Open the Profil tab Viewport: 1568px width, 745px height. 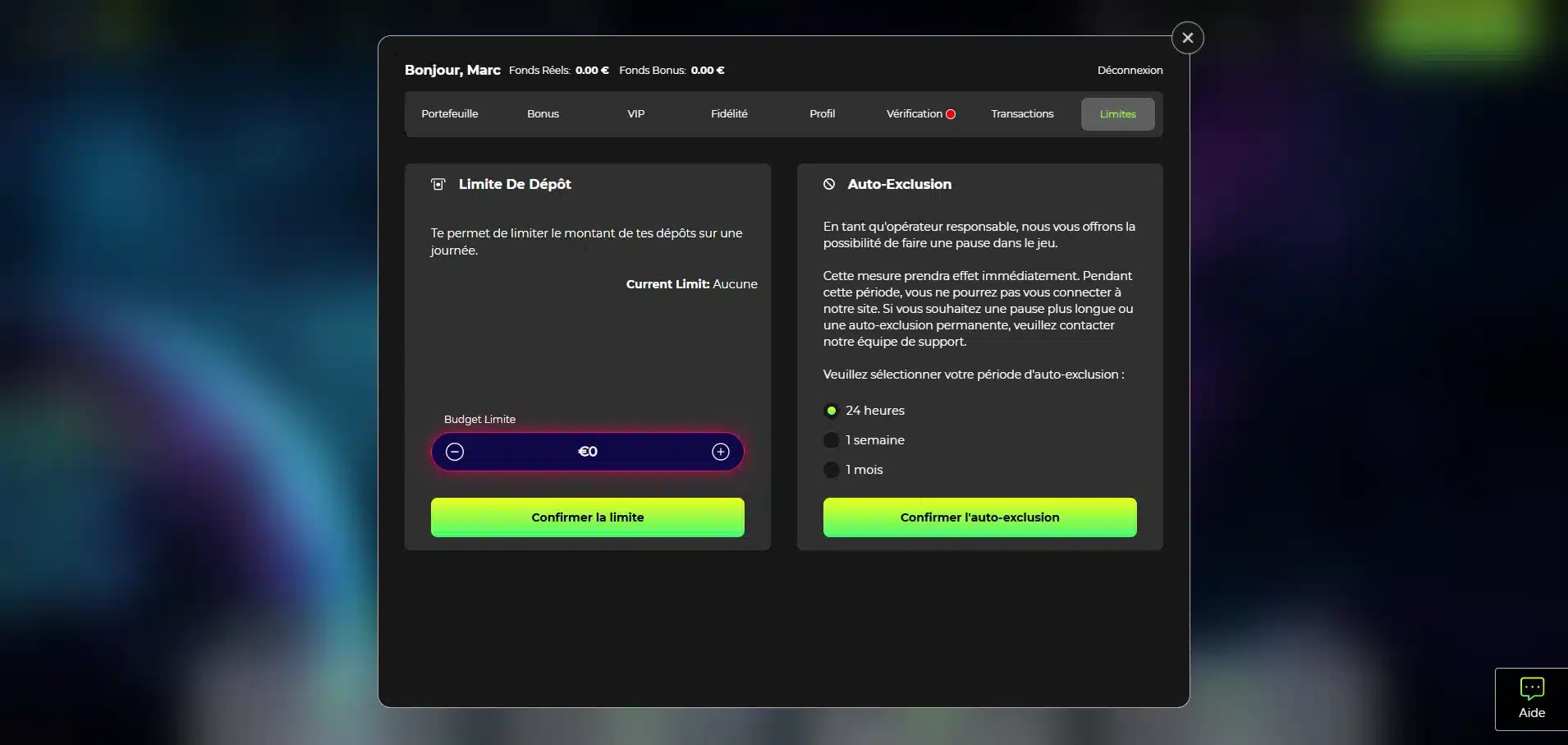822,114
